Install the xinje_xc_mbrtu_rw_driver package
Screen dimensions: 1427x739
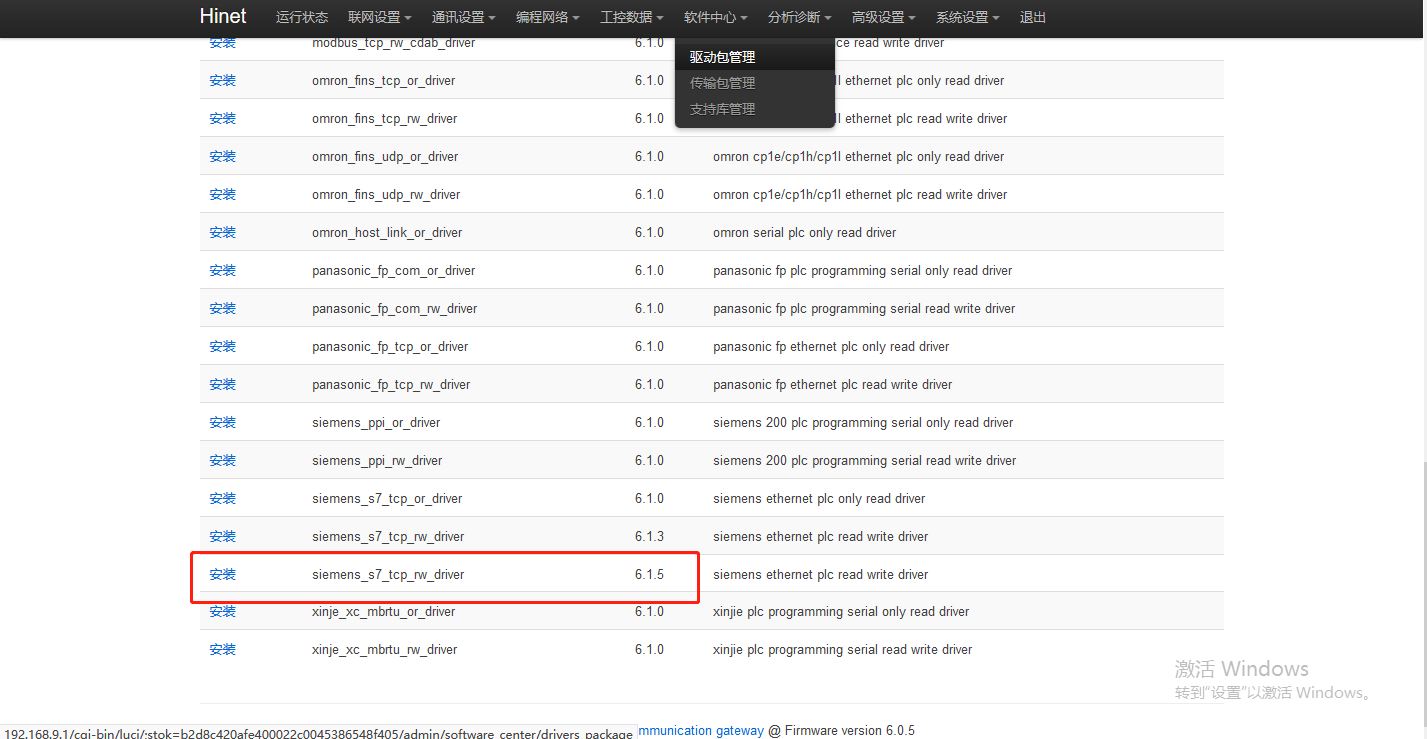(x=222, y=649)
